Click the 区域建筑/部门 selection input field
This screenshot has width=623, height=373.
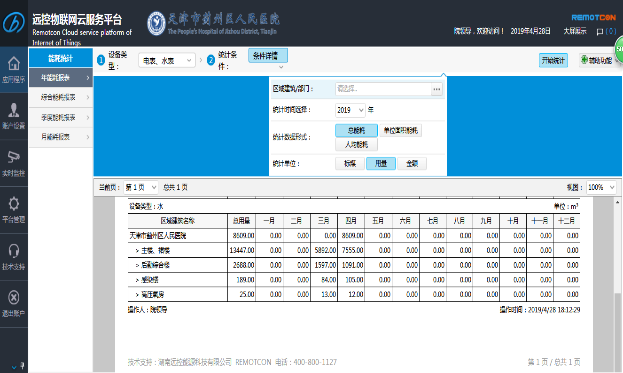383,89
